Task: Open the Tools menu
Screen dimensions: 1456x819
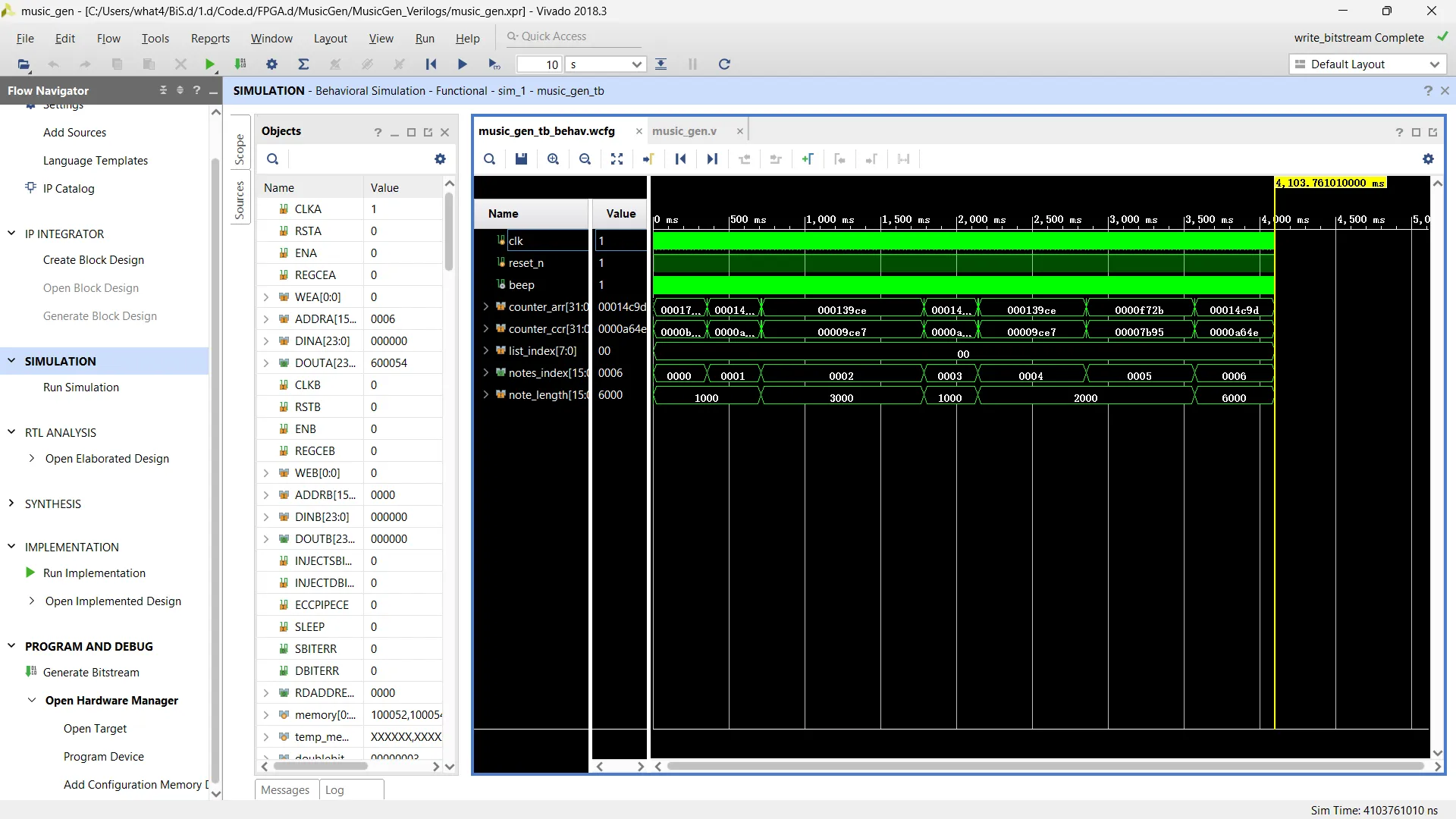Action: tap(155, 38)
